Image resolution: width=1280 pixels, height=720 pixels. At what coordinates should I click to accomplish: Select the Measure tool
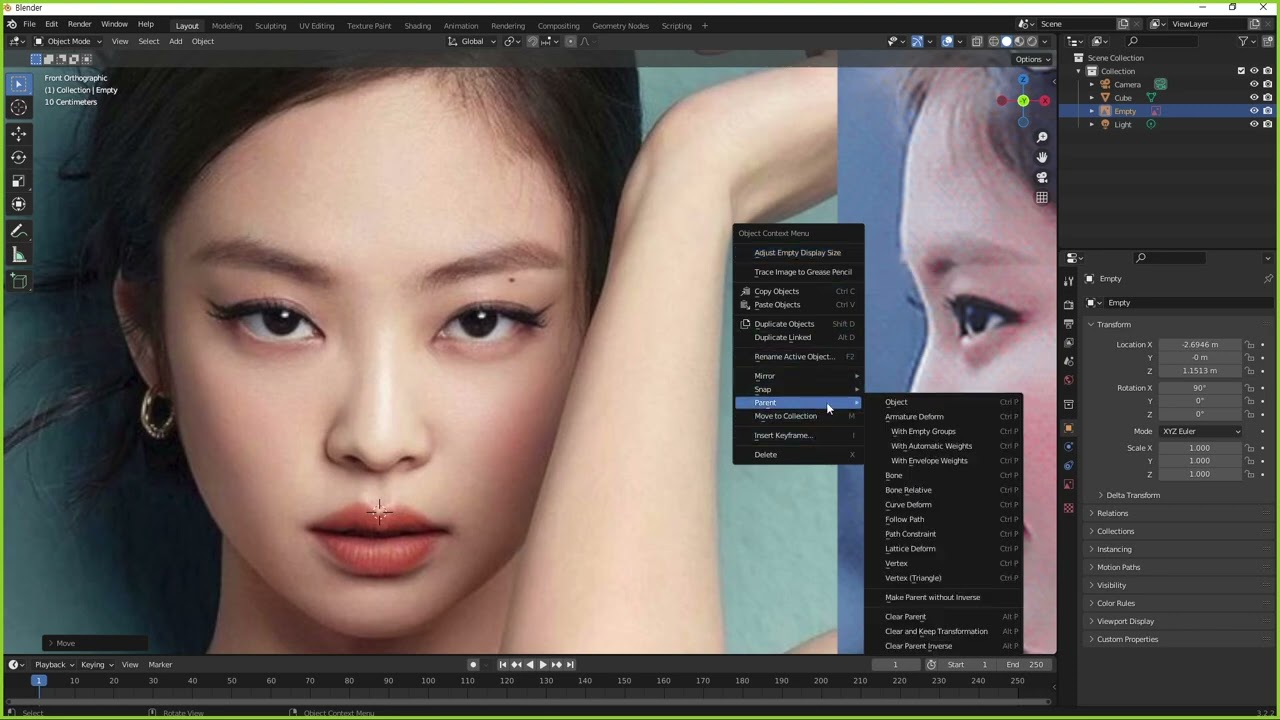click(x=18, y=255)
